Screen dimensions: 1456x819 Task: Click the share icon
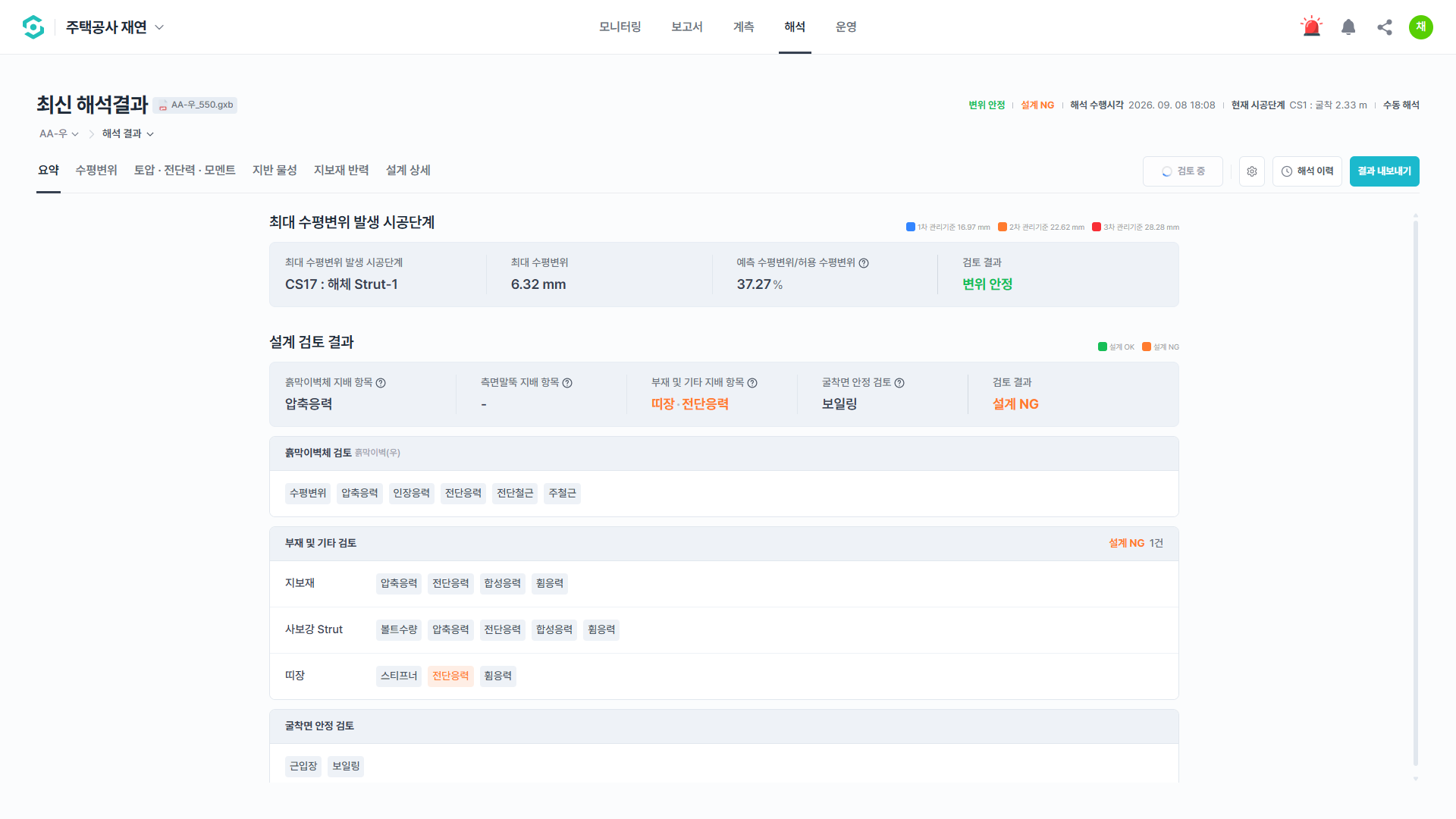coord(1385,27)
